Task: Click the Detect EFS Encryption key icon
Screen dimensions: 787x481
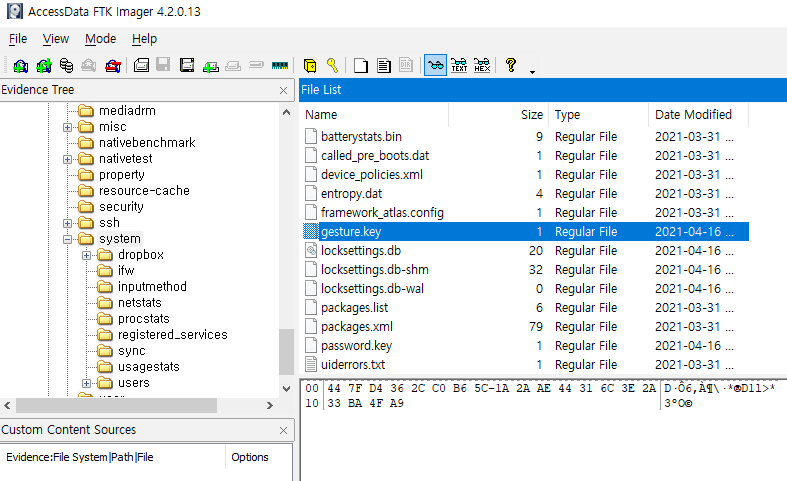Action: tap(332, 65)
